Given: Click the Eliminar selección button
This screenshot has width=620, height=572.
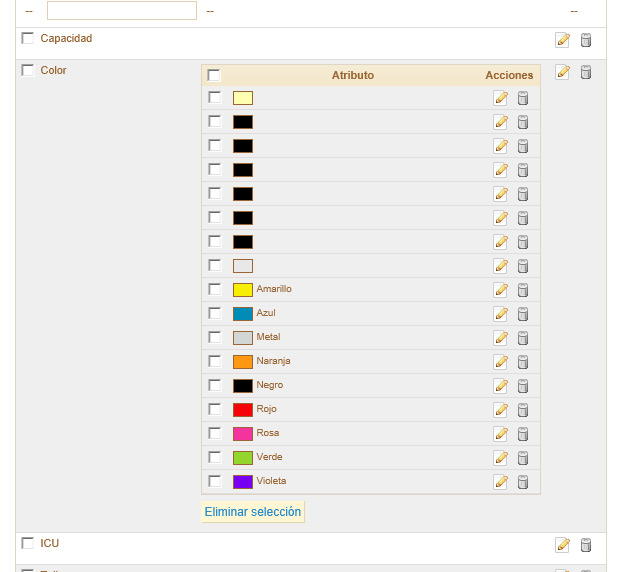Looking at the screenshot, I should [x=253, y=512].
